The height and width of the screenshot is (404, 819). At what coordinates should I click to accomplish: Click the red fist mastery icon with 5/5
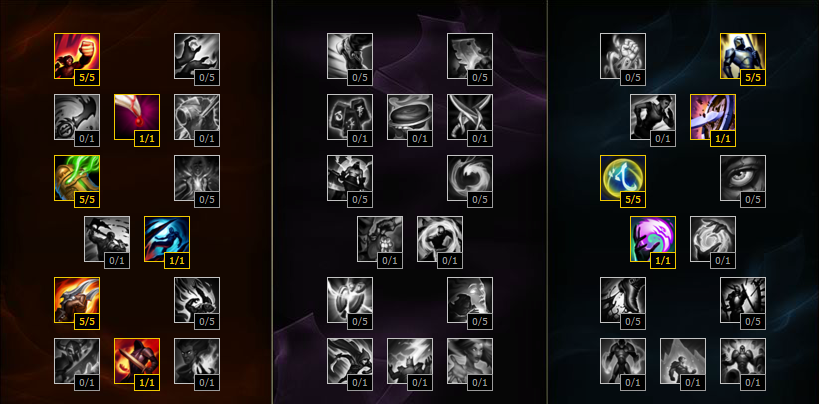point(77,56)
